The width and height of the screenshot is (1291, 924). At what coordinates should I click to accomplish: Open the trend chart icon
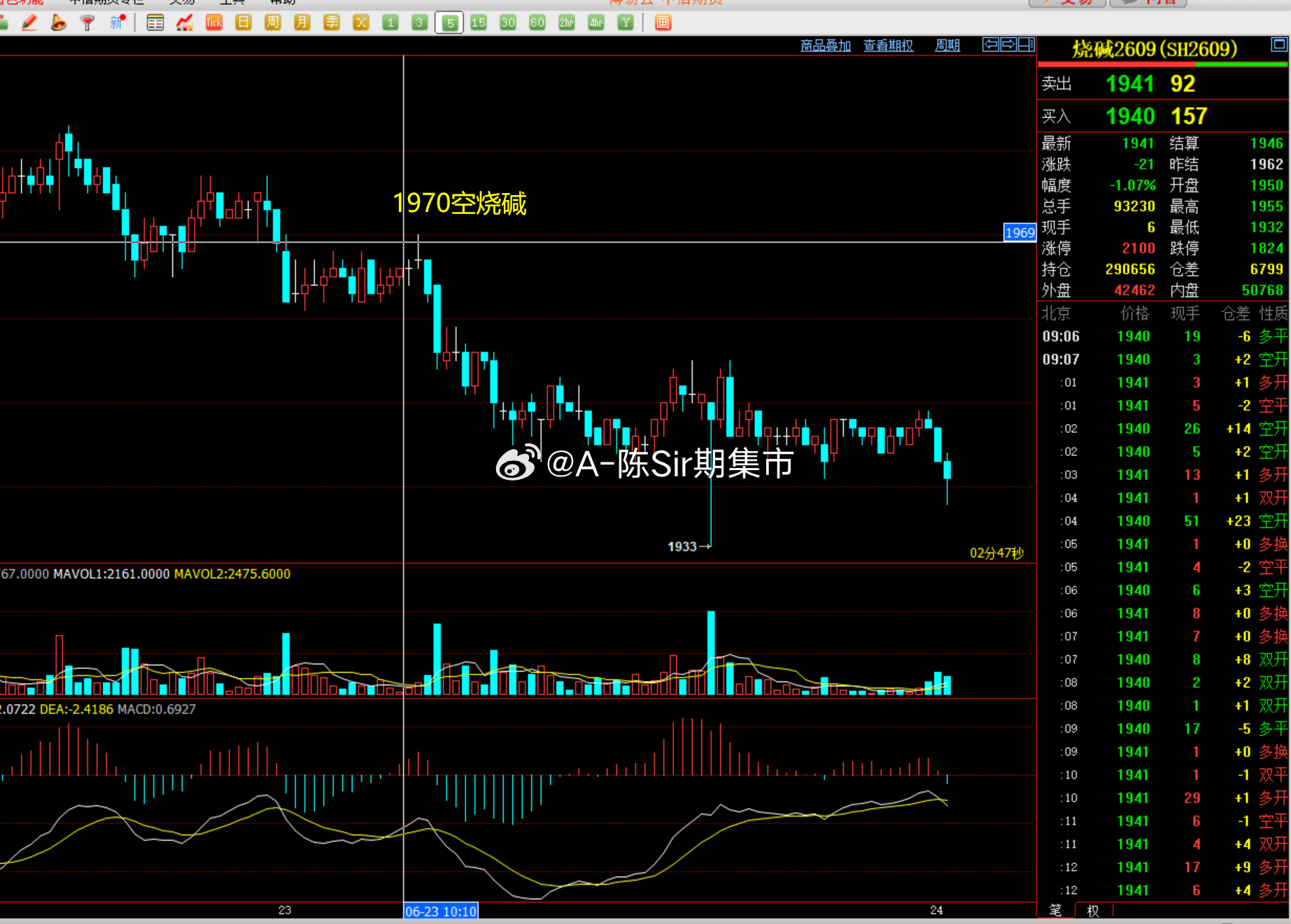point(185,22)
